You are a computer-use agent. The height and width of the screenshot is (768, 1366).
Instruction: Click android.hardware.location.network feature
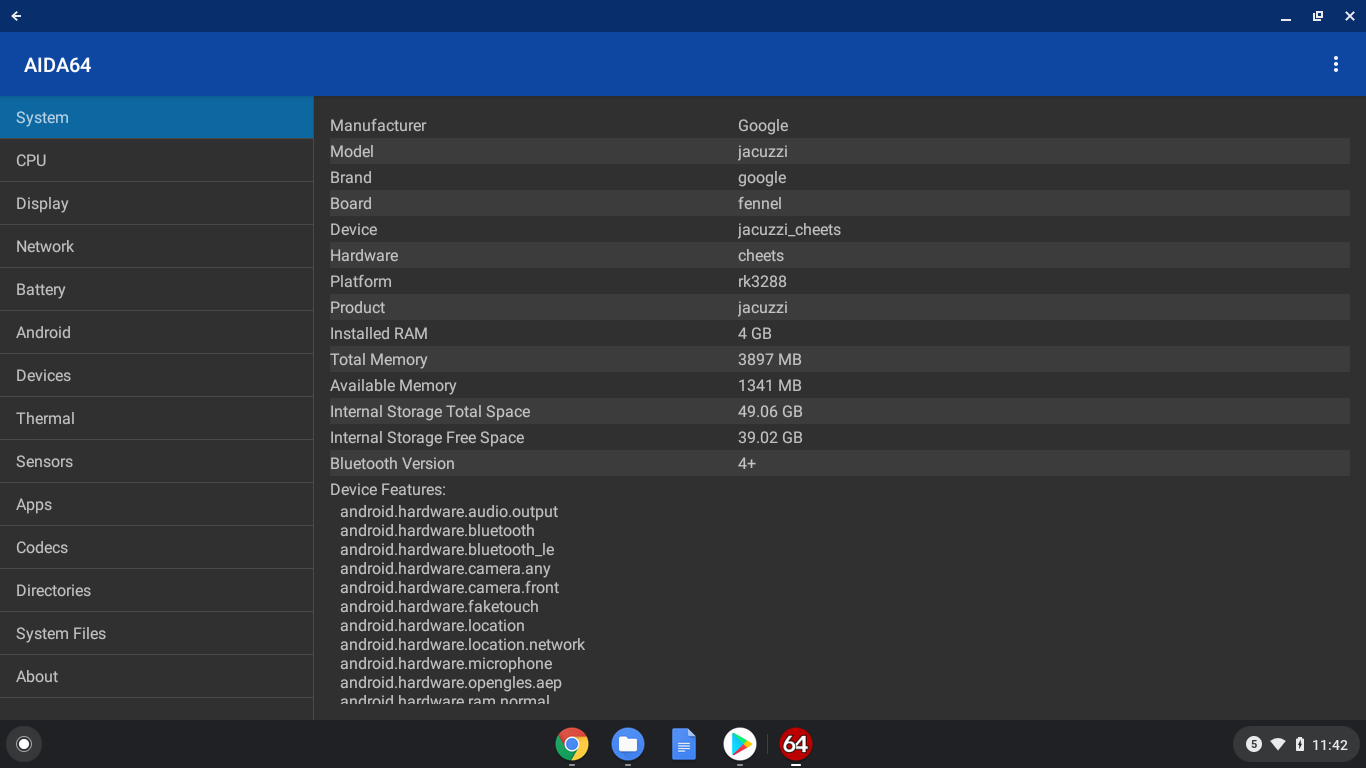(462, 645)
